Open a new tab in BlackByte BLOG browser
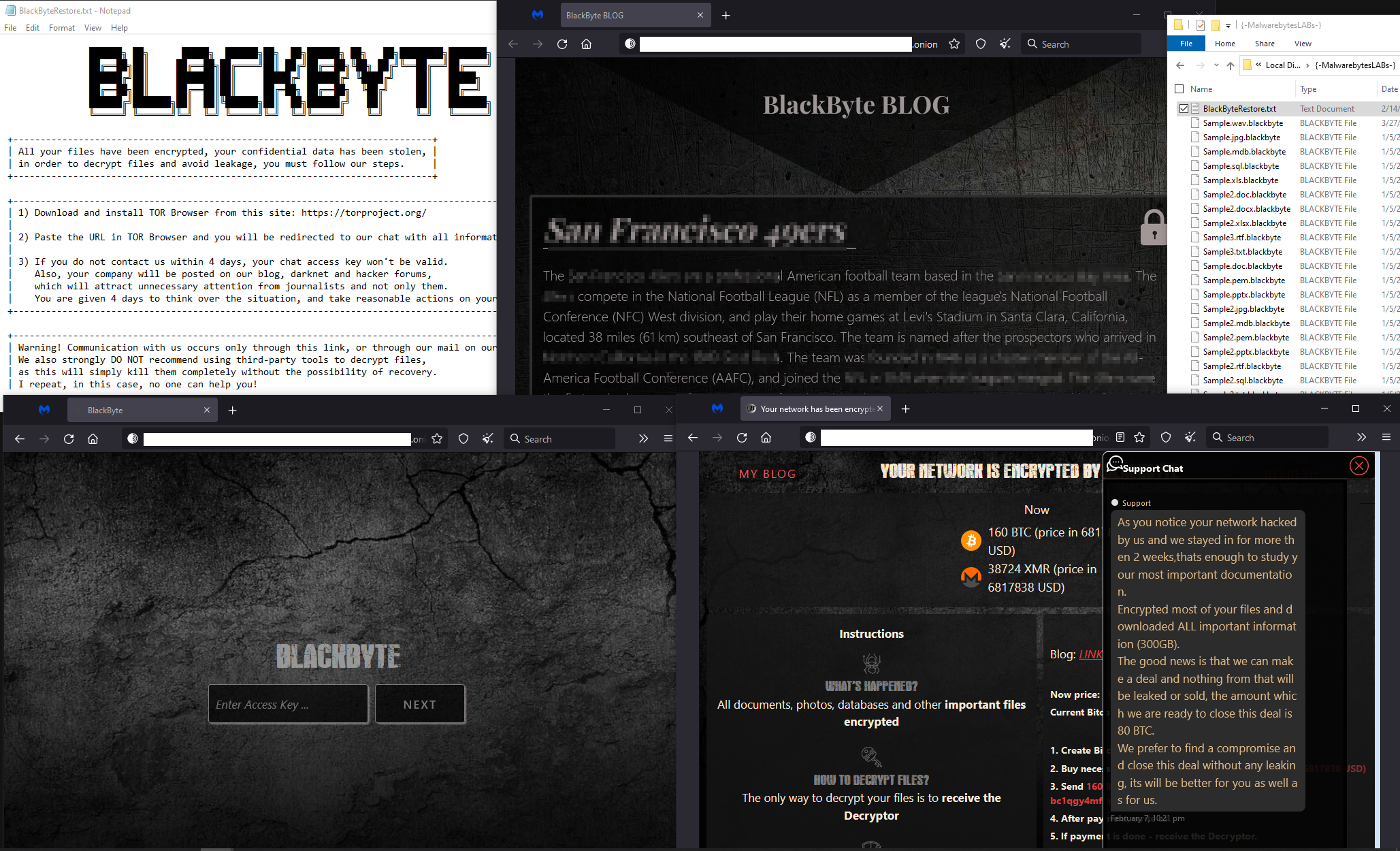The height and width of the screenshot is (851, 1400). [x=726, y=15]
